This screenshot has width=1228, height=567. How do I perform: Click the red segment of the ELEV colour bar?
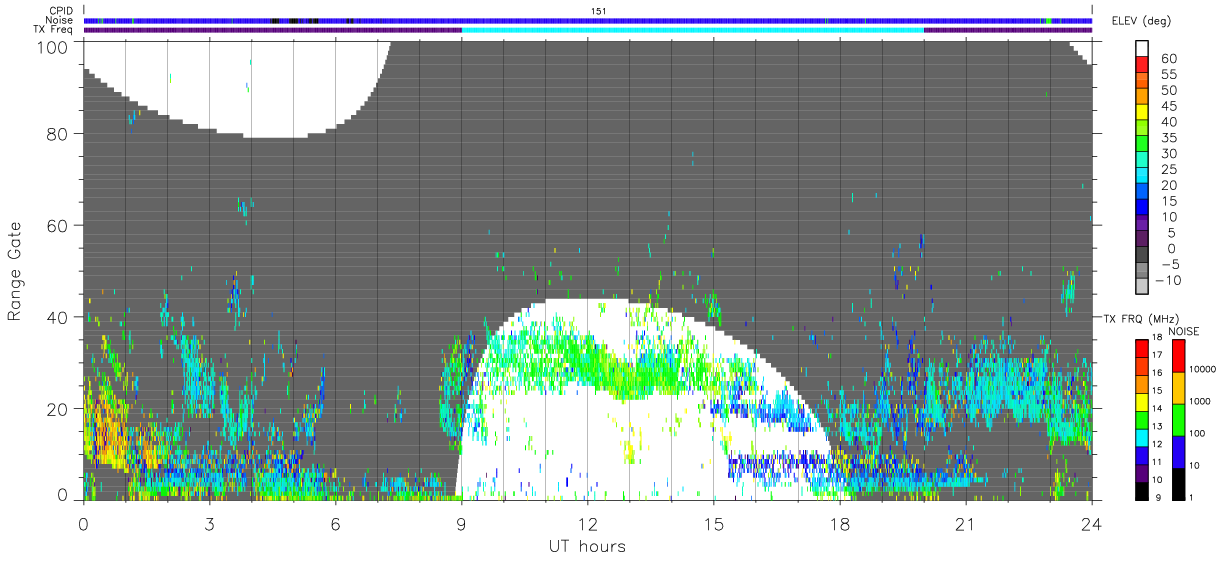point(1141,63)
